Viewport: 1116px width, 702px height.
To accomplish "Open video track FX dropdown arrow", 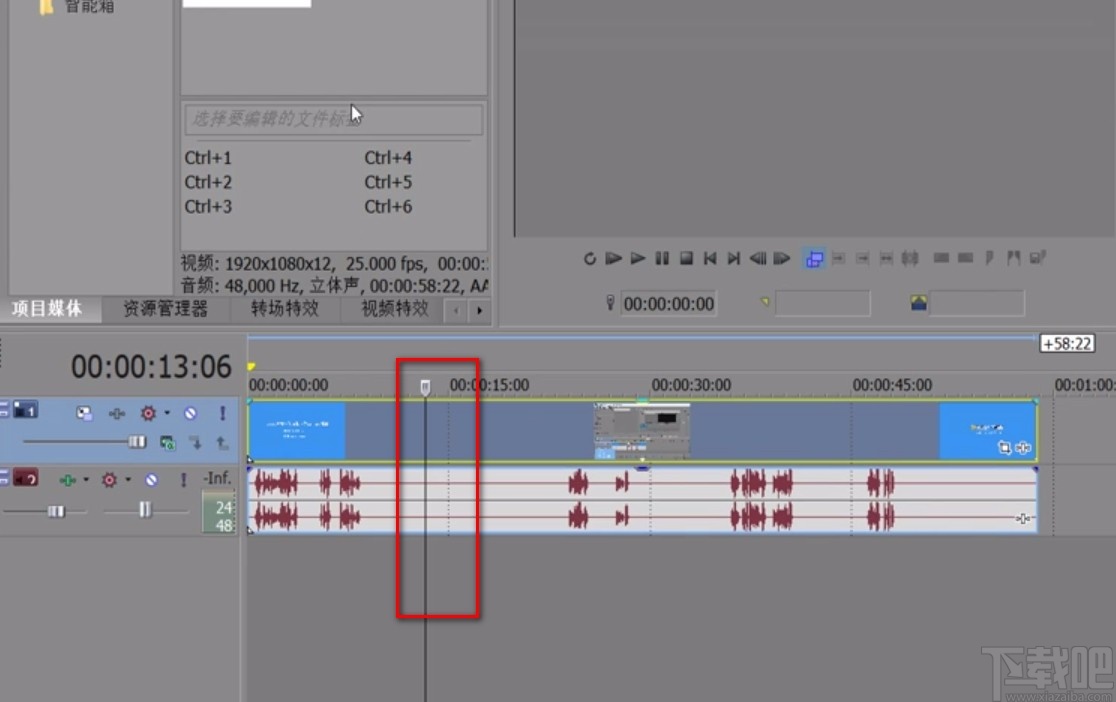I will click(x=167, y=413).
